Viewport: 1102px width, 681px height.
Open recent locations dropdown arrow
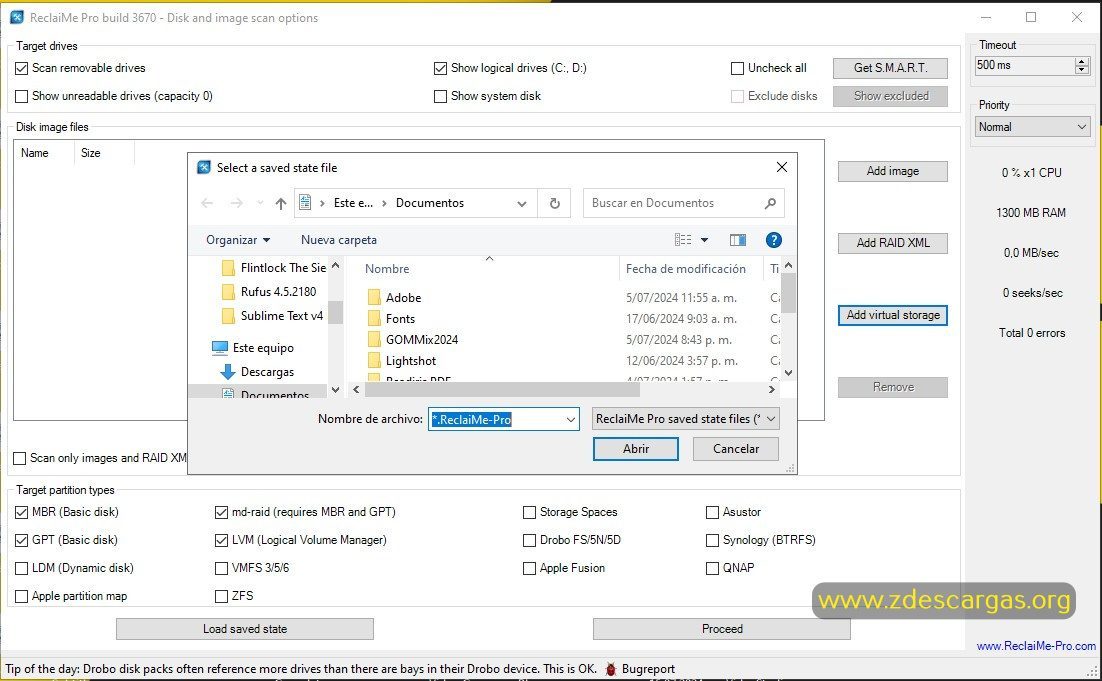click(x=260, y=203)
